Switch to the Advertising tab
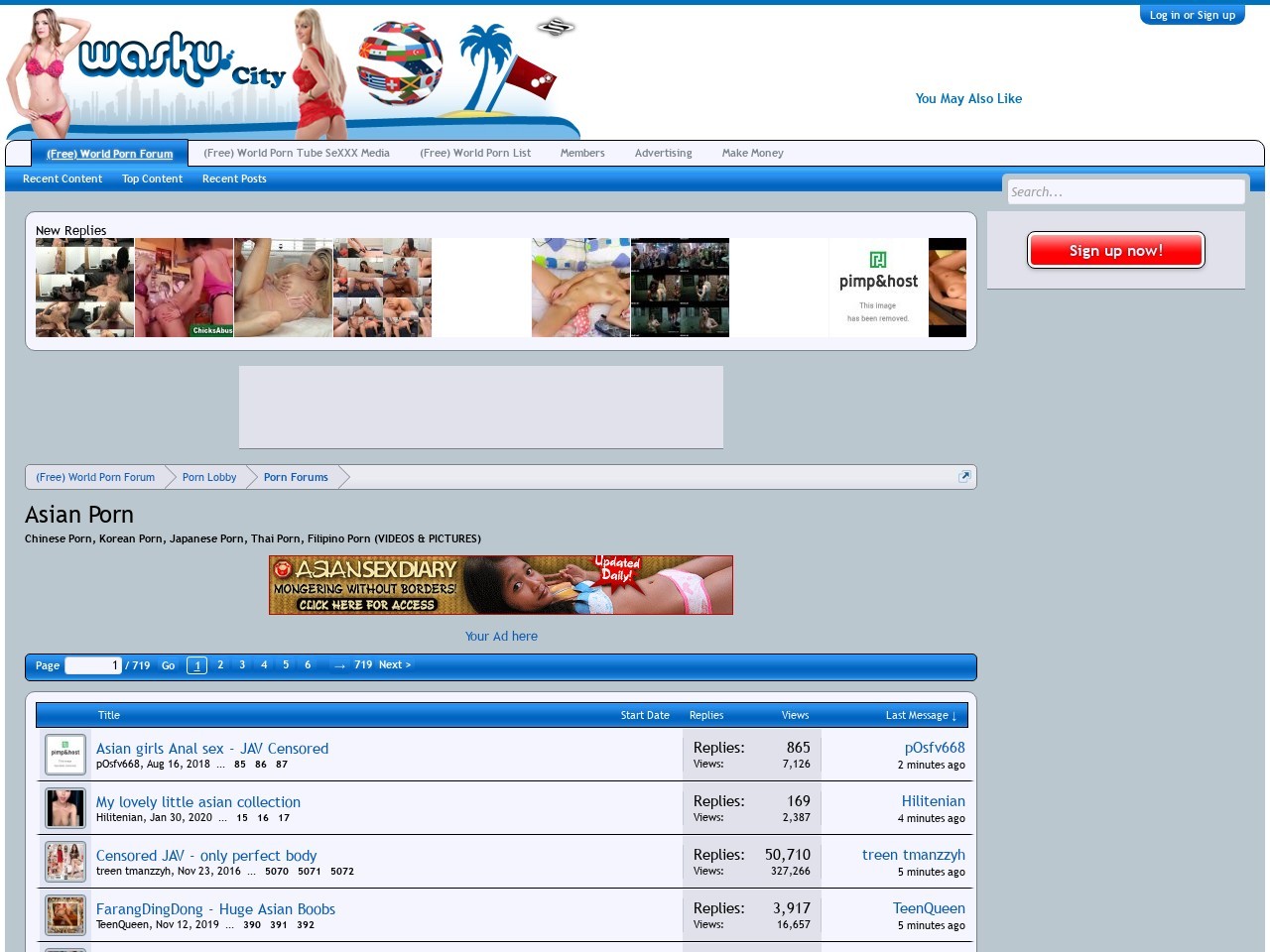1270x952 pixels. pyautogui.click(x=663, y=154)
